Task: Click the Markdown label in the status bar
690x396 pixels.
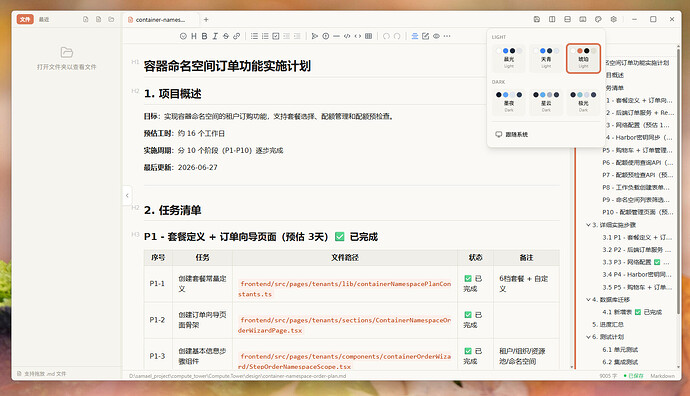Action: coord(662,376)
